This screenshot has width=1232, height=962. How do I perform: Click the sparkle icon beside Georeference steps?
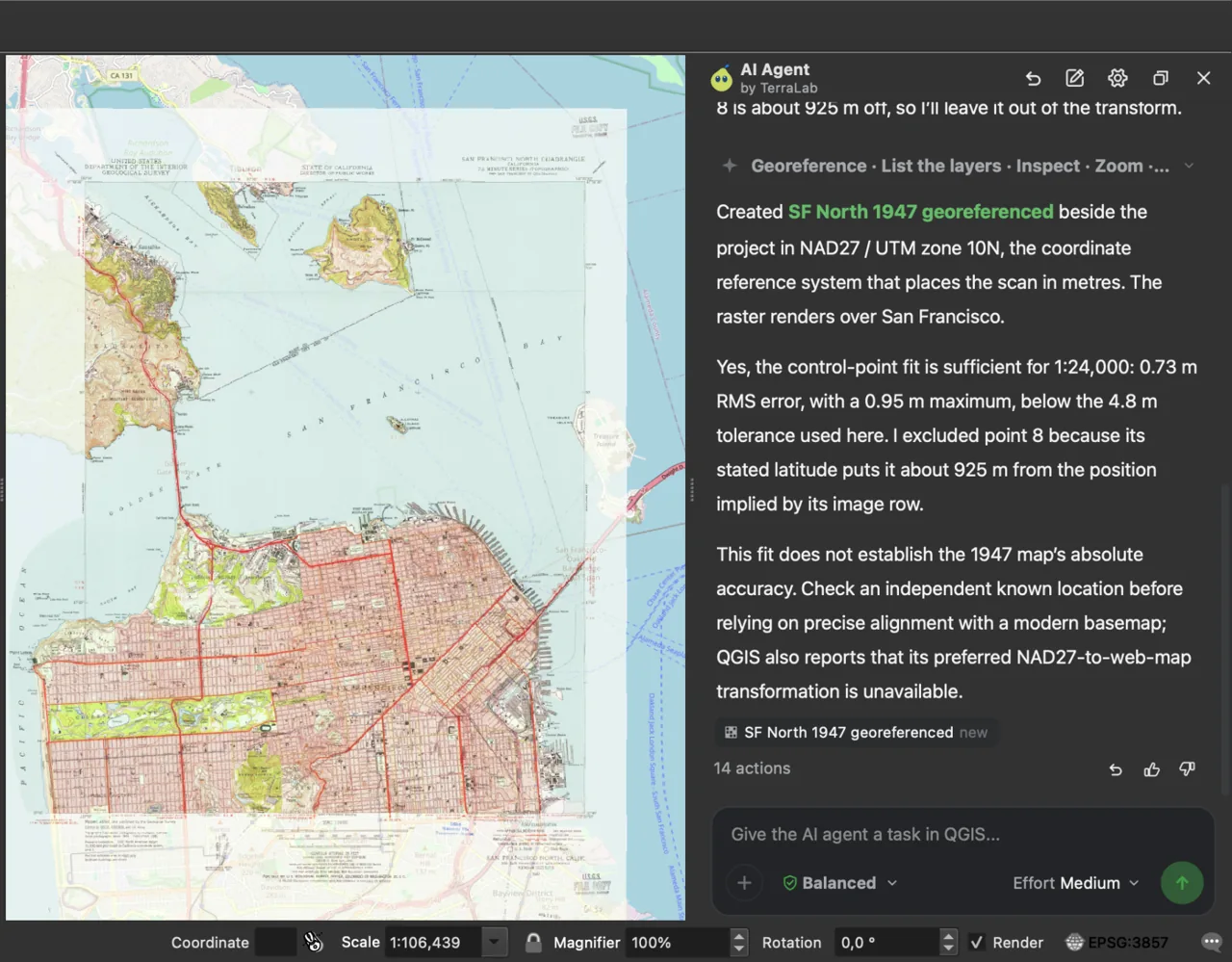click(x=730, y=166)
